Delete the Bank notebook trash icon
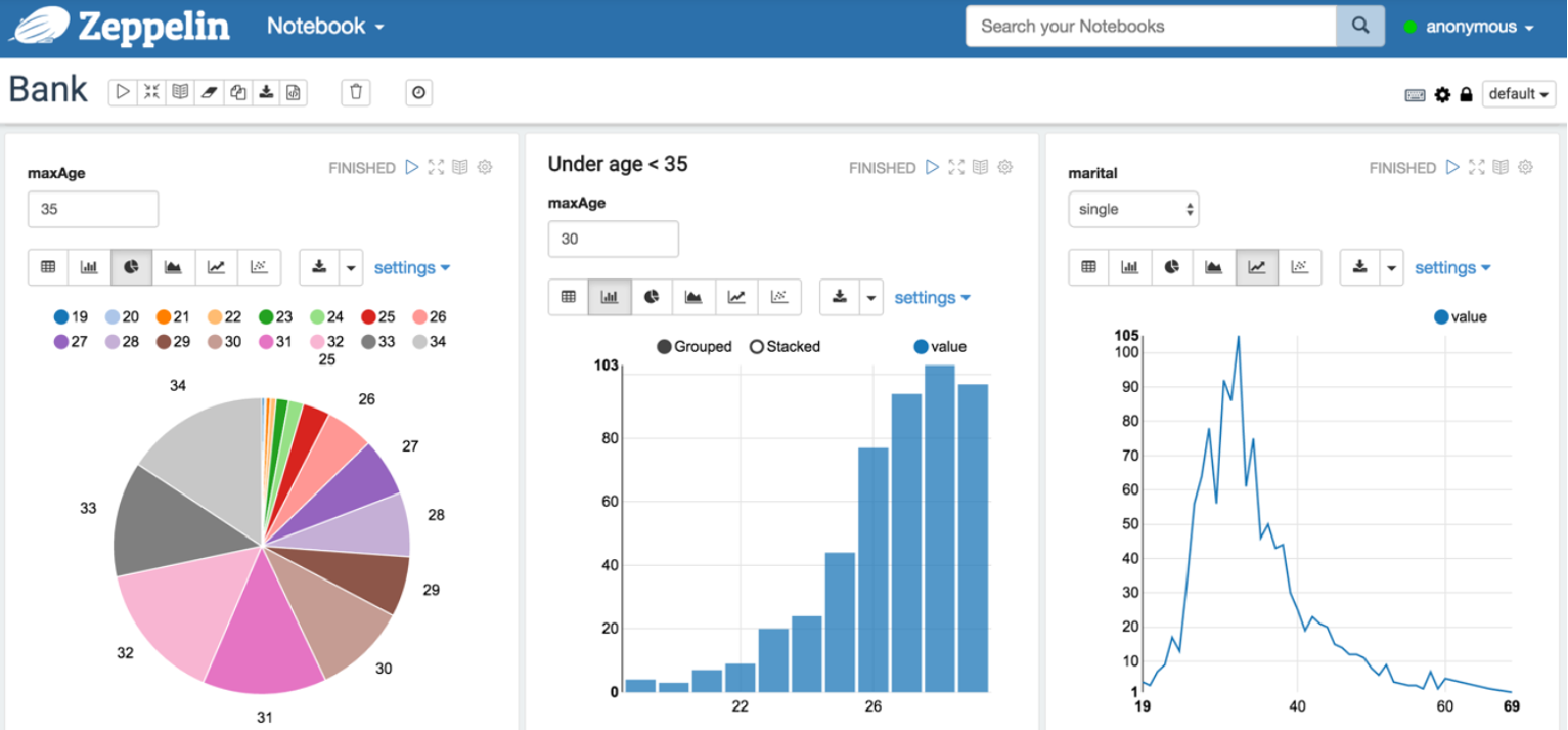Image resolution: width=1568 pixels, height=730 pixels. [356, 92]
